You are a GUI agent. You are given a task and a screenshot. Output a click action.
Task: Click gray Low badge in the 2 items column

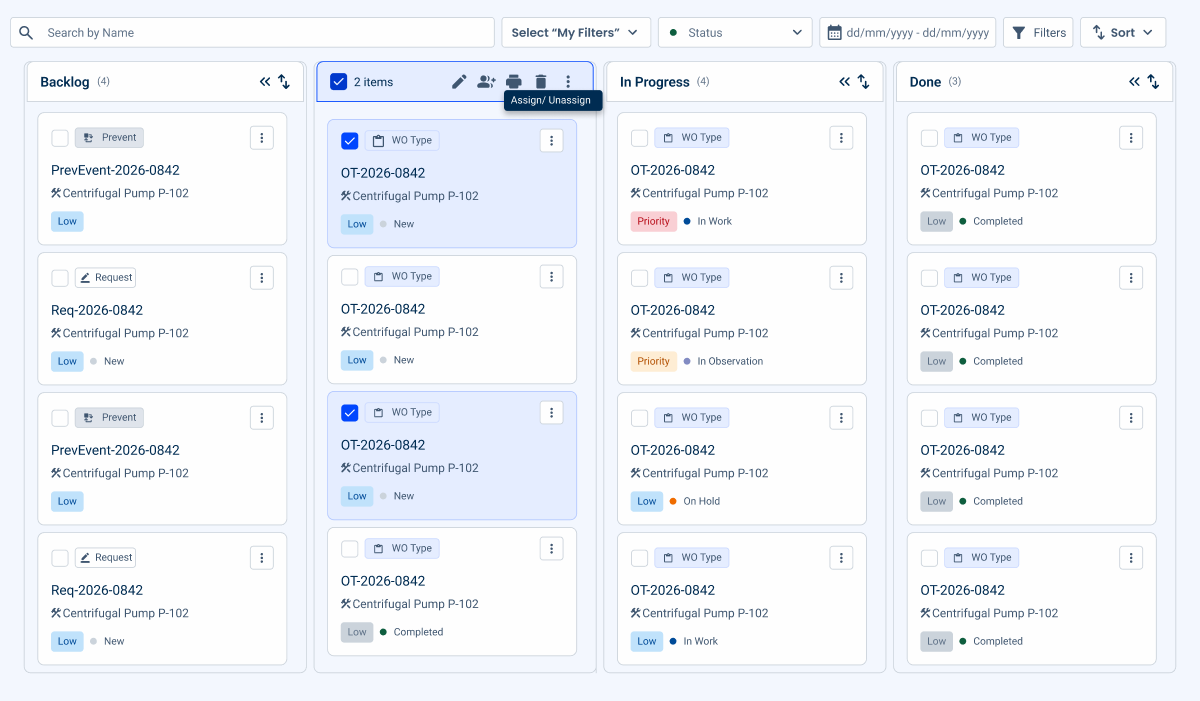point(357,632)
